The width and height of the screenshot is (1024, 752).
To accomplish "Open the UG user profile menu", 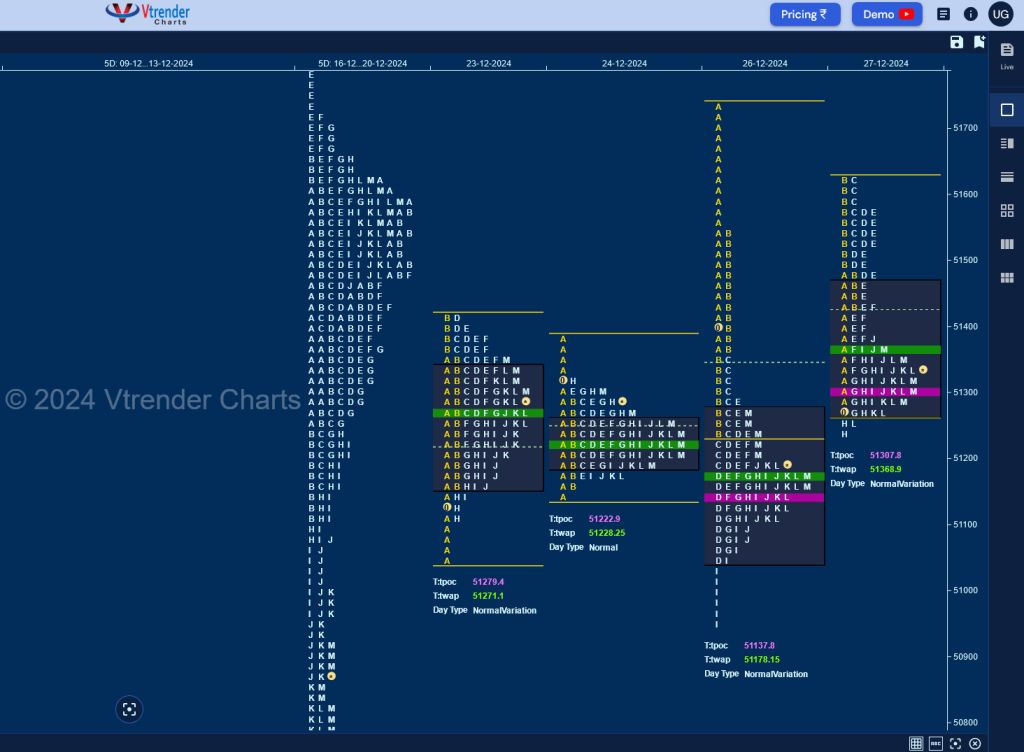I will point(1000,14).
